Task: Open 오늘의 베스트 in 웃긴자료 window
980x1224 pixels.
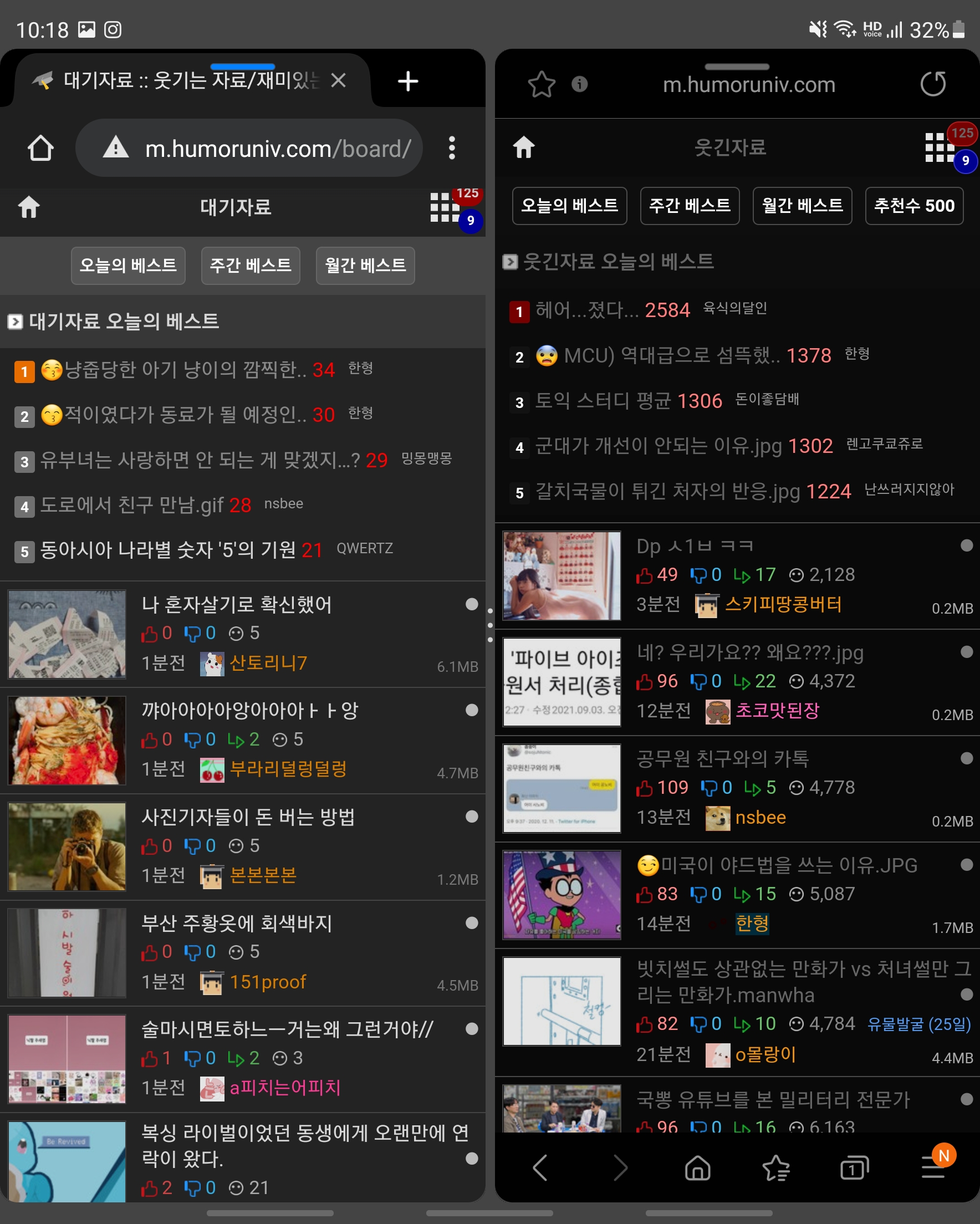Action: coord(569,206)
